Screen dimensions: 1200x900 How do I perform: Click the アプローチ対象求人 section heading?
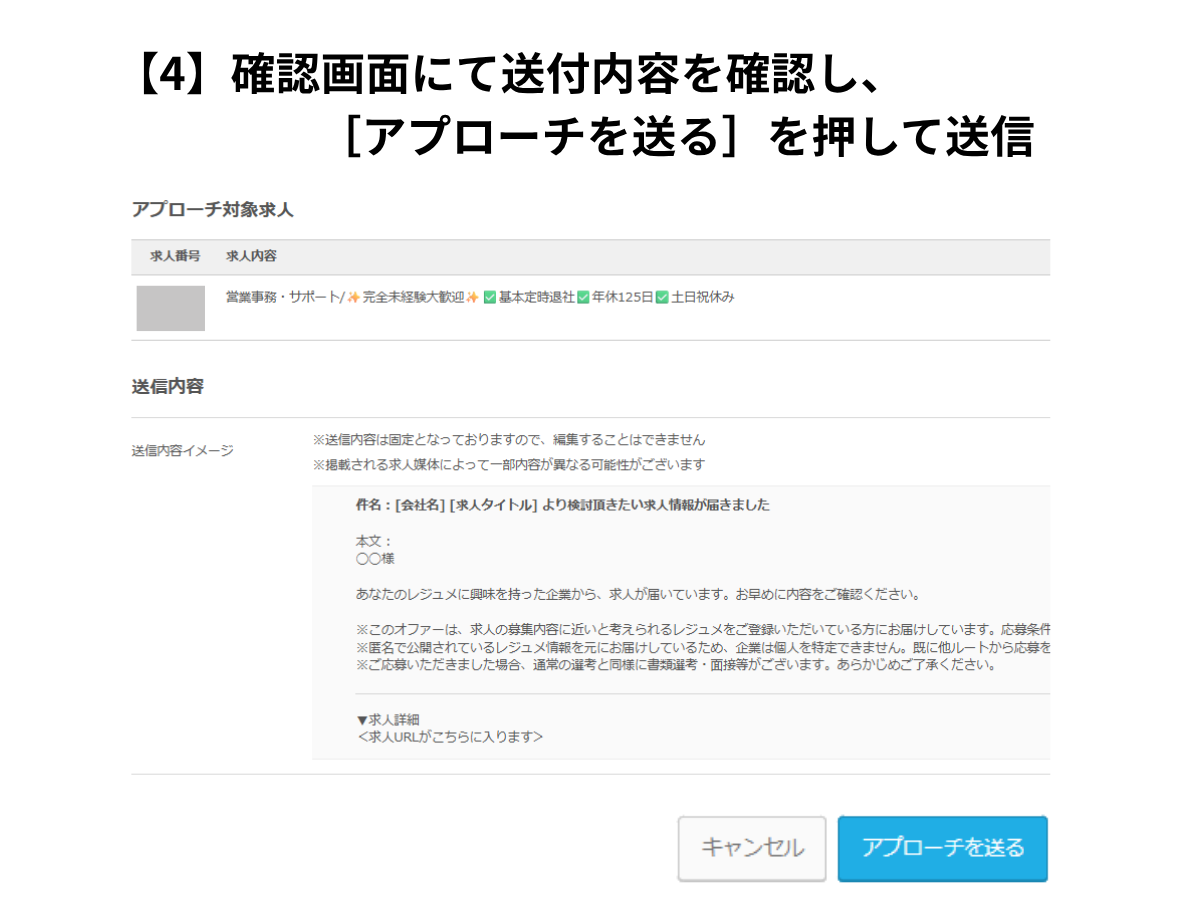click(212, 210)
